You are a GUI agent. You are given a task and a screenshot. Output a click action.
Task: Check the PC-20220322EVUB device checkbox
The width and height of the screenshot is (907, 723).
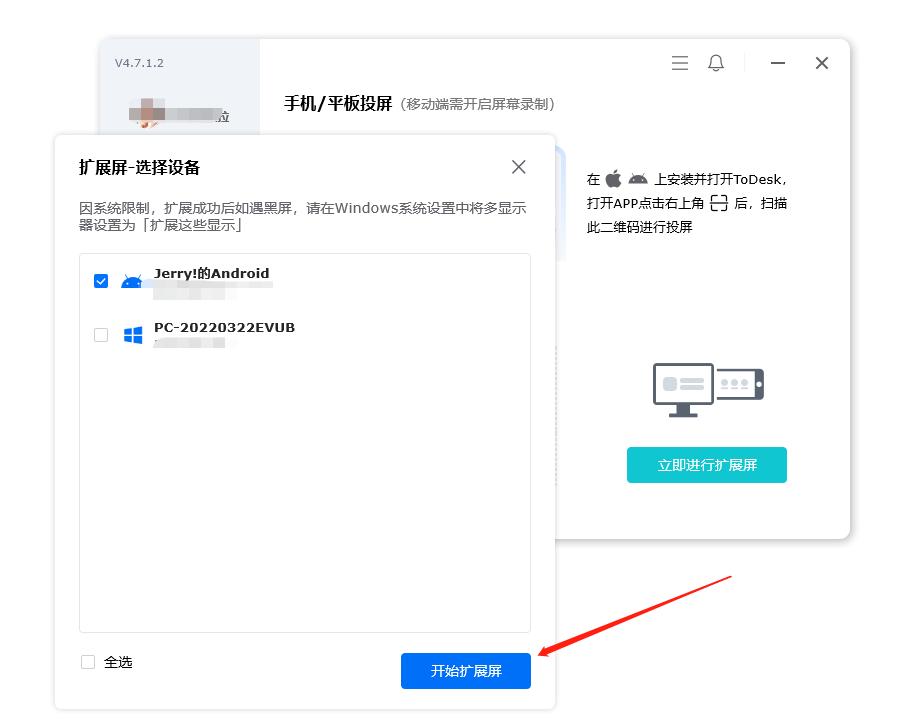[x=100, y=335]
